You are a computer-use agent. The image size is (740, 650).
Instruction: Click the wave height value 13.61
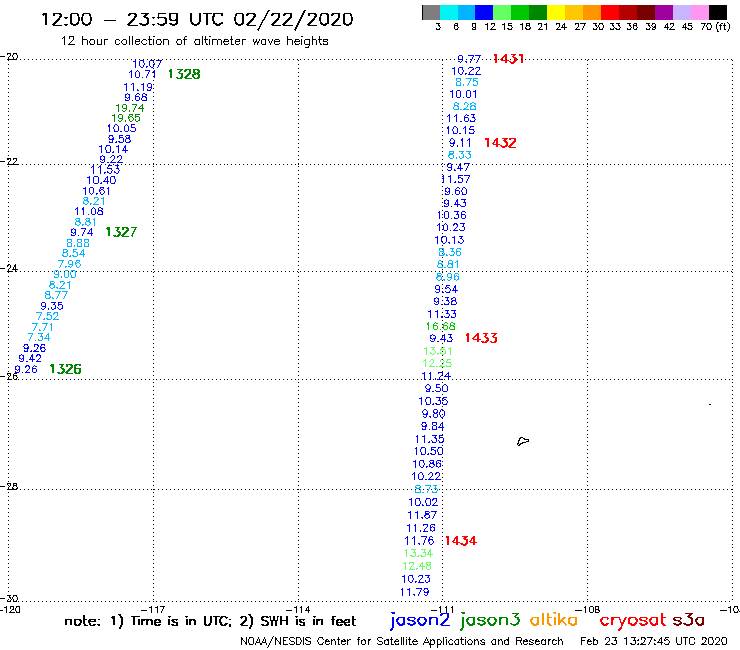click(438, 351)
